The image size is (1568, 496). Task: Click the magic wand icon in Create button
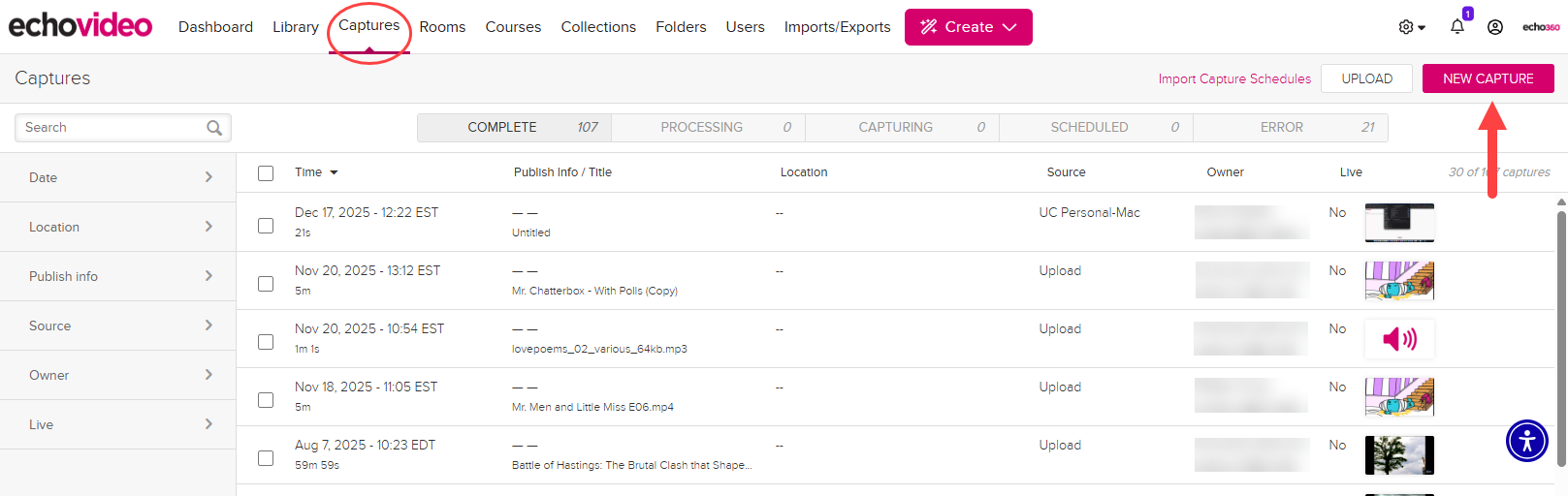[929, 27]
